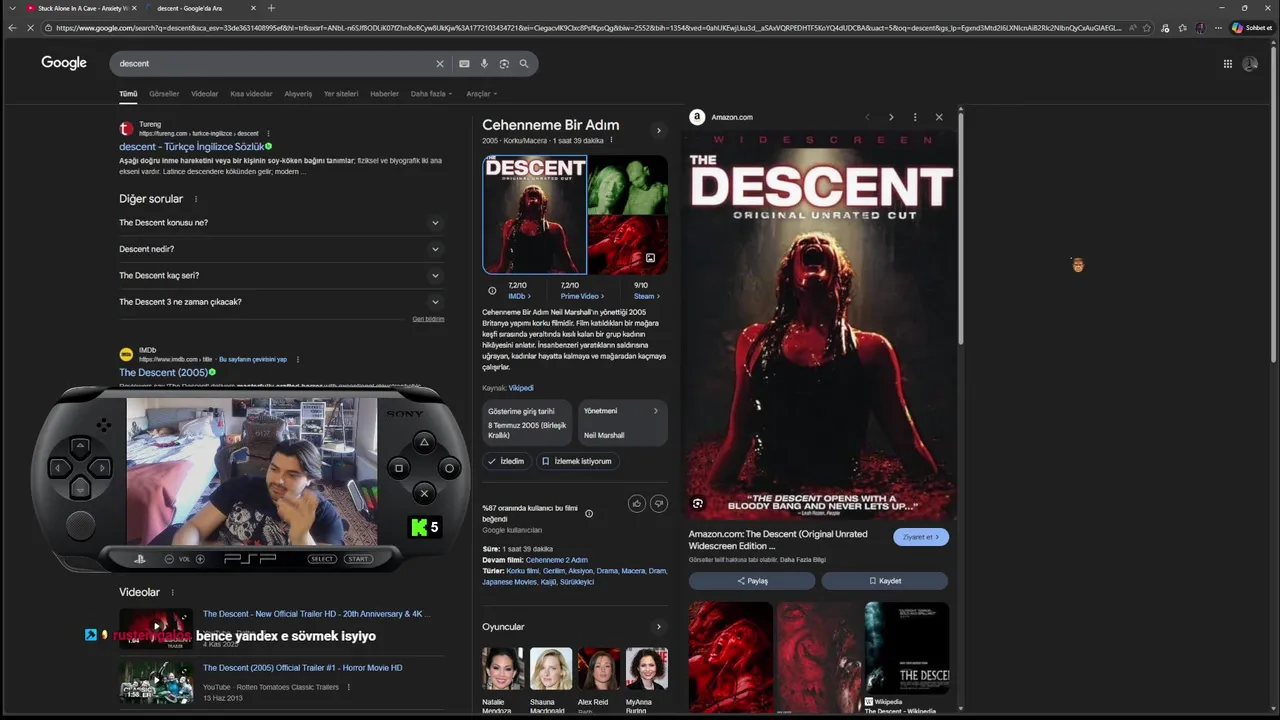1280x720 pixels.
Task: Save the image with Kaydet
Action: 884,581
